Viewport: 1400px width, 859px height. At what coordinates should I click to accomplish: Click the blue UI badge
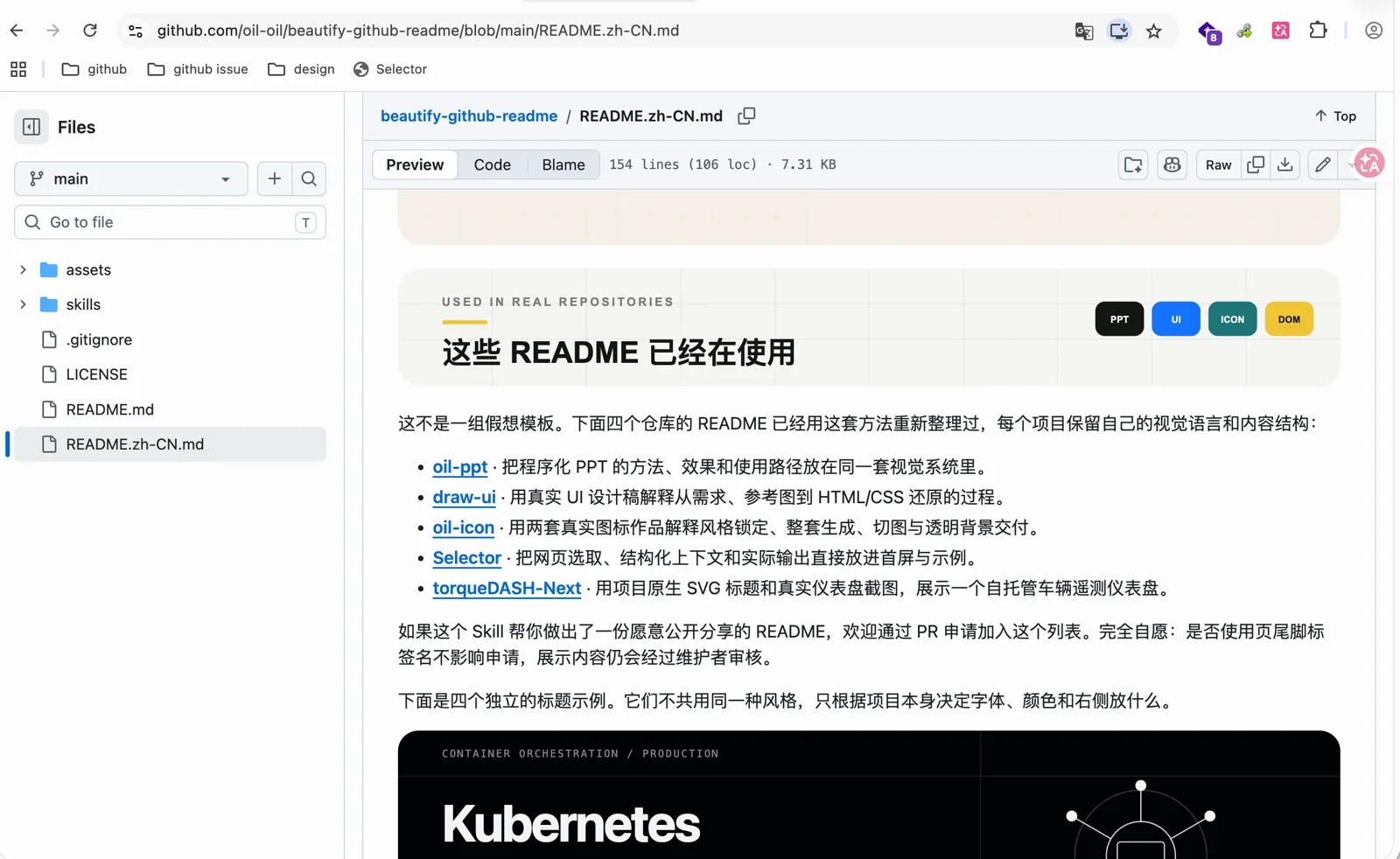[x=1176, y=319]
